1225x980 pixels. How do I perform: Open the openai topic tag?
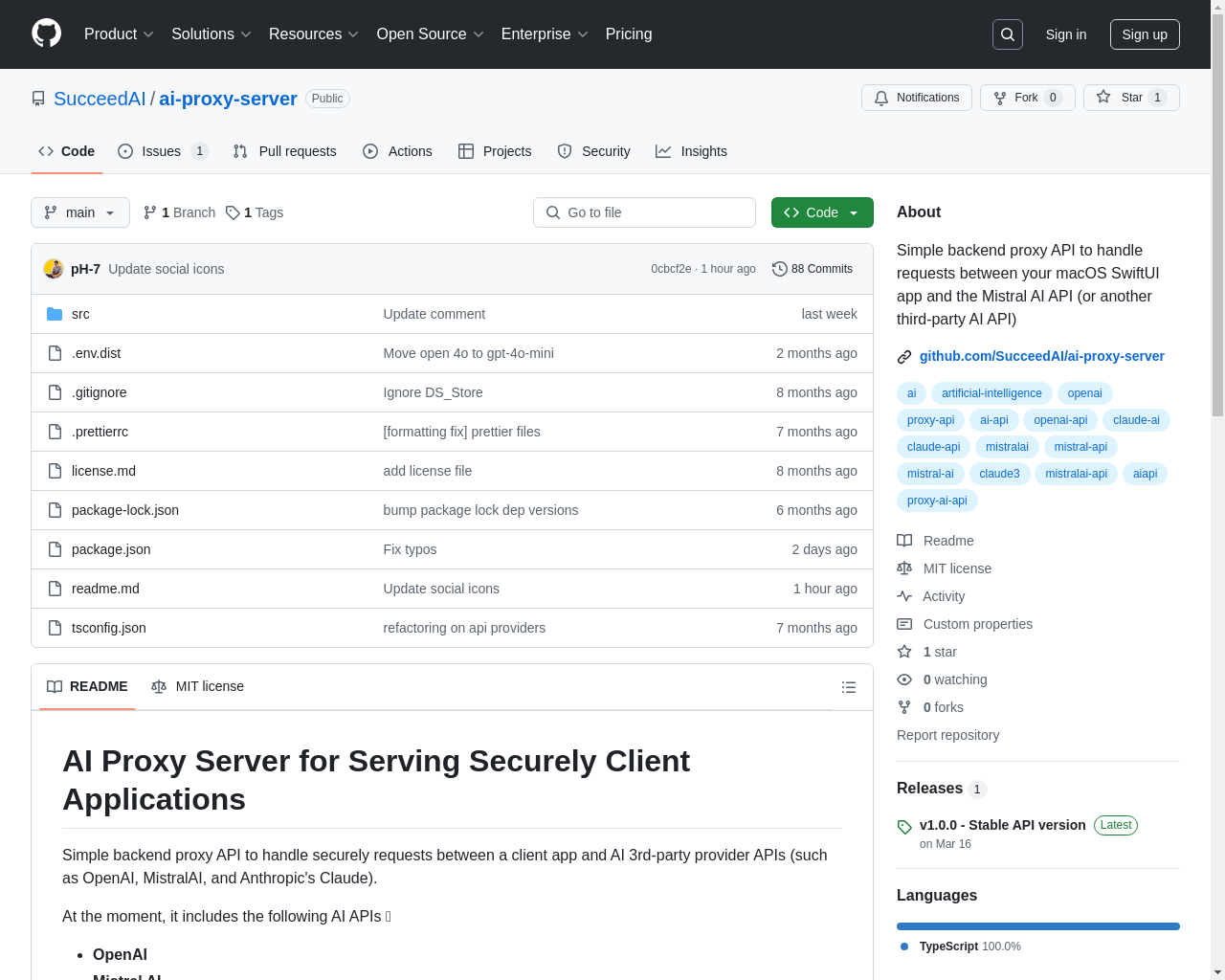[x=1084, y=393]
